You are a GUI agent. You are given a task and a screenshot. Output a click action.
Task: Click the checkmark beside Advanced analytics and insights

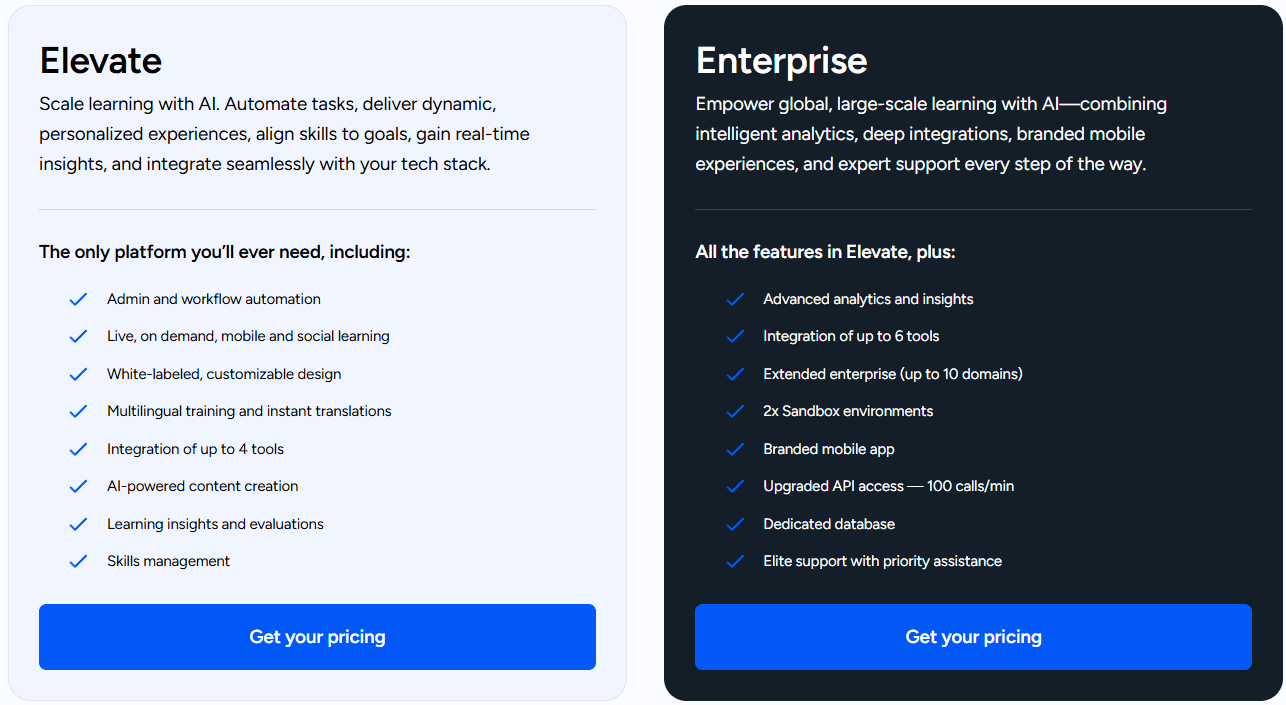(735, 298)
